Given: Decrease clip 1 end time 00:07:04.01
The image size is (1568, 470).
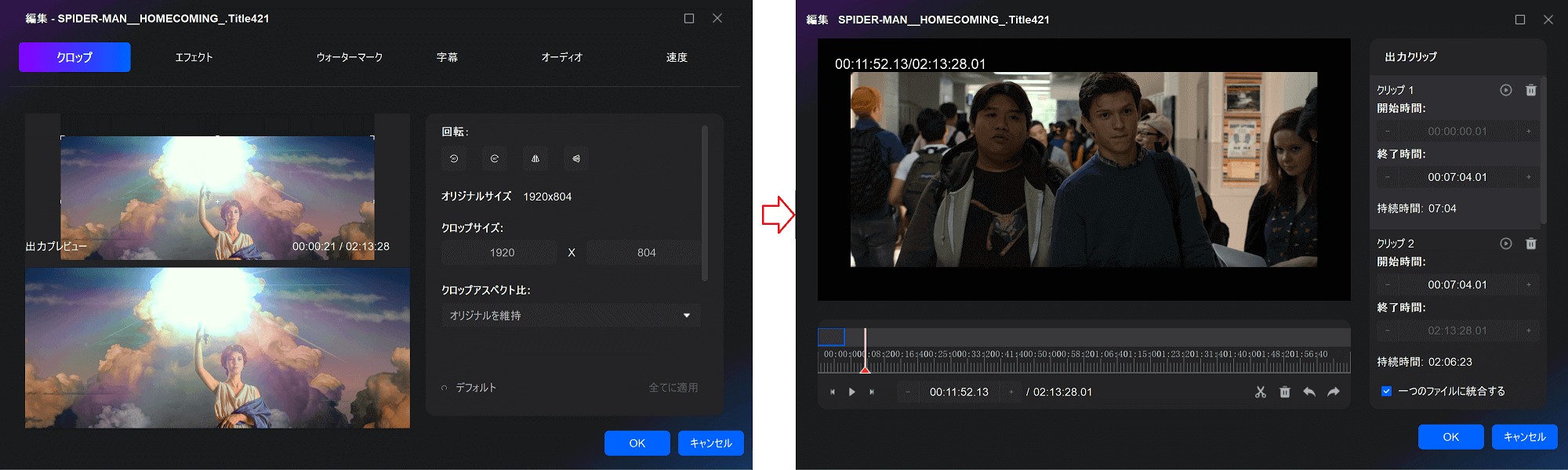Looking at the screenshot, I should [1388, 177].
